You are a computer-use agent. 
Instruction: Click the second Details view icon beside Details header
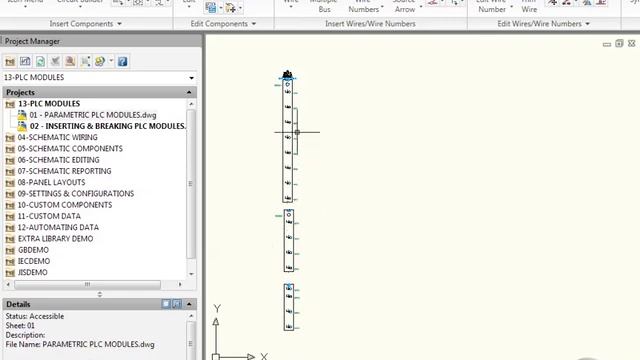pos(177,304)
